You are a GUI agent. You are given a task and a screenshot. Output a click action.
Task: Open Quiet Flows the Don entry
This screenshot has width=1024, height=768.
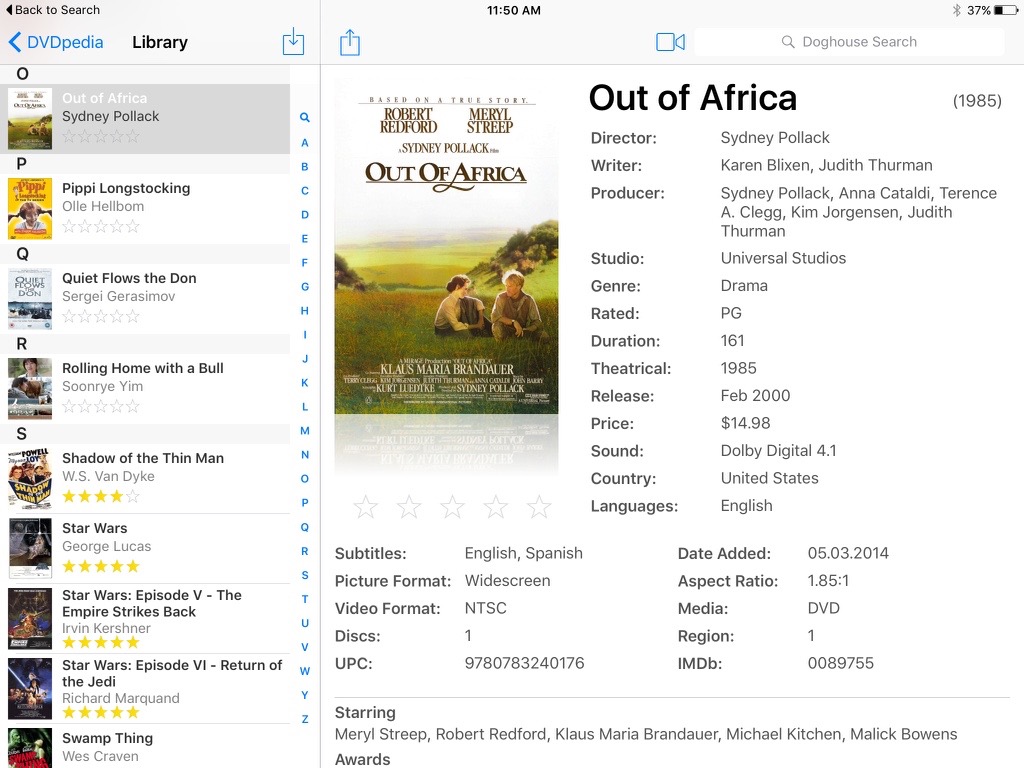(x=145, y=299)
